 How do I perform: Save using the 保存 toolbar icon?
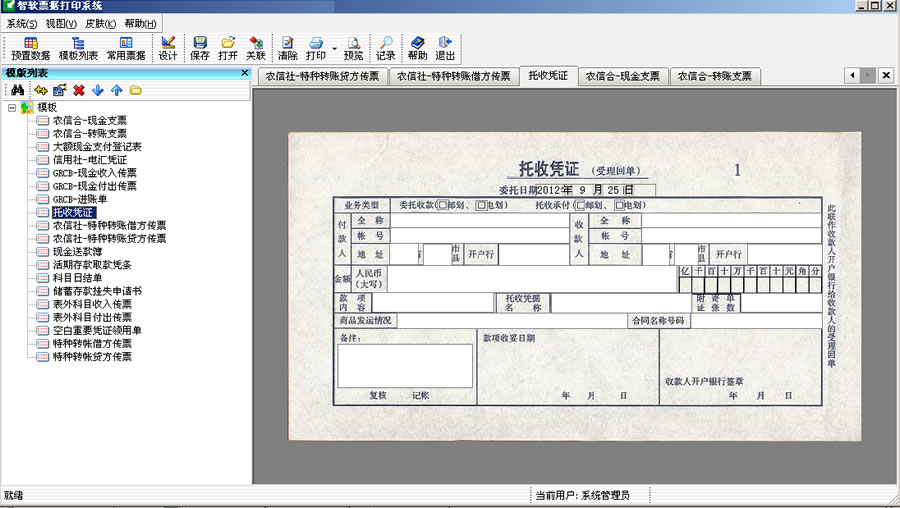coord(200,49)
